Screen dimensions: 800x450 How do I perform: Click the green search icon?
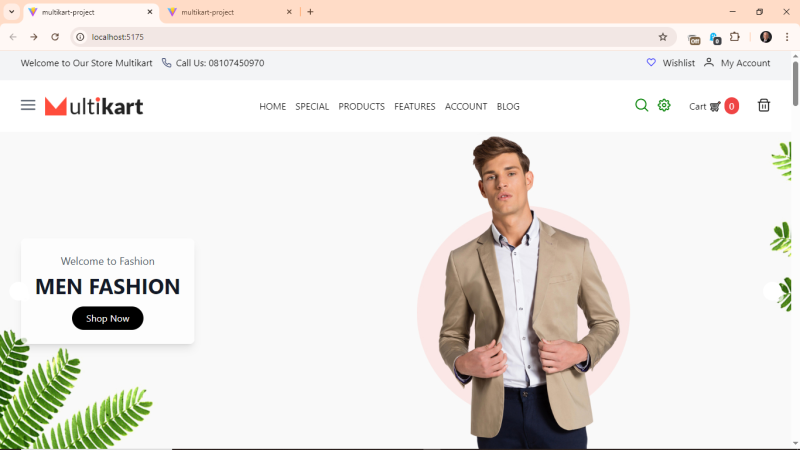[x=641, y=105]
